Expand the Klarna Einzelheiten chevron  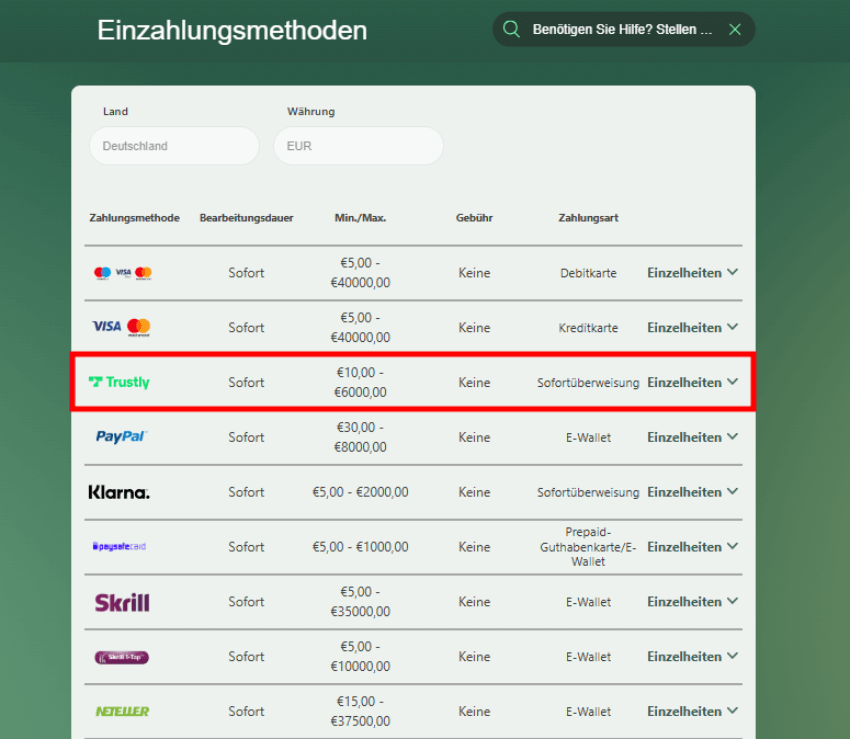pos(692,492)
